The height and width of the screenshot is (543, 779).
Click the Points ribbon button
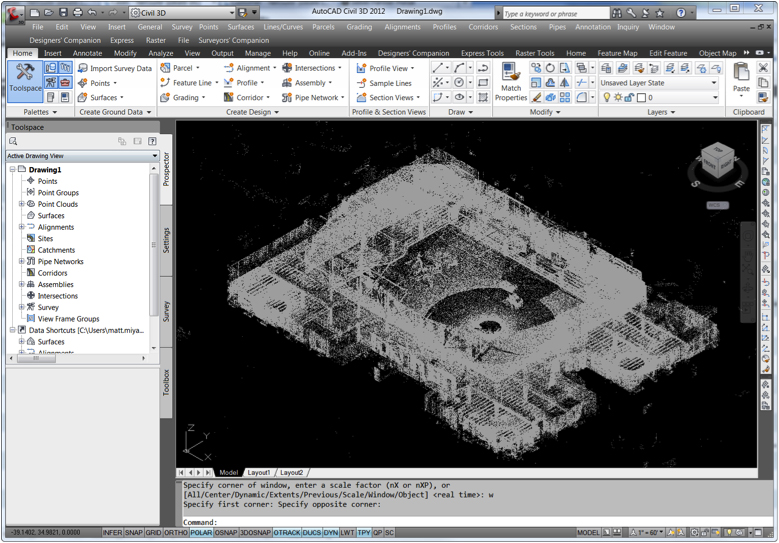[x=97, y=83]
